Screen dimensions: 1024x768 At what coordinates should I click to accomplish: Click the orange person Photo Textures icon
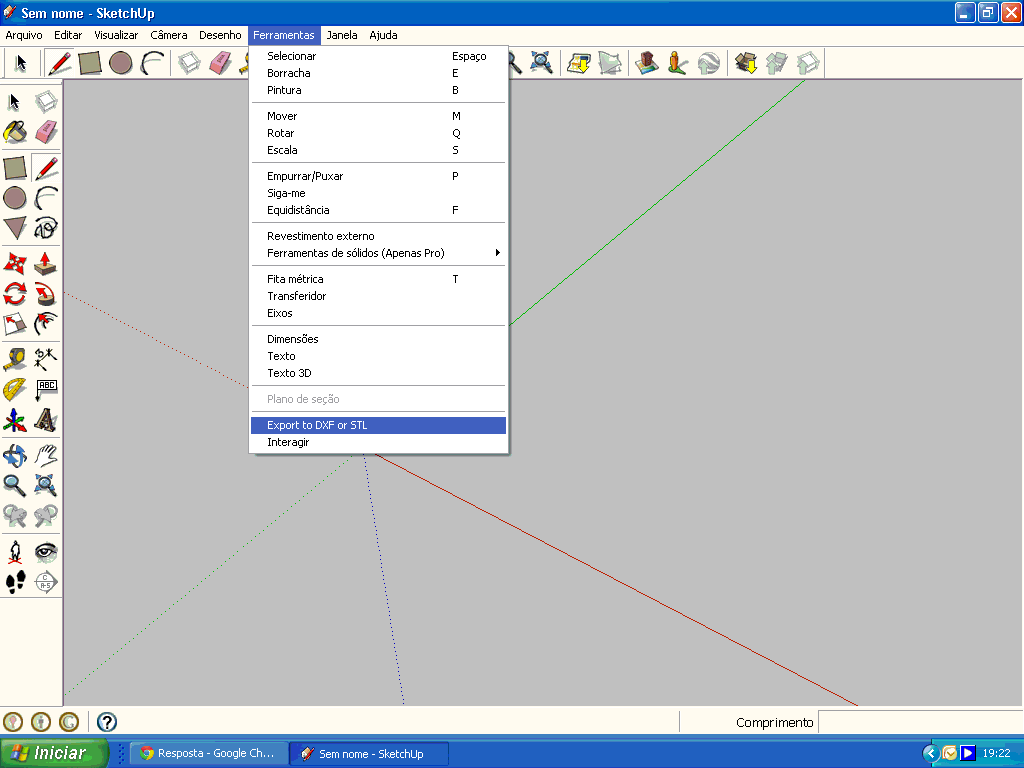point(678,63)
